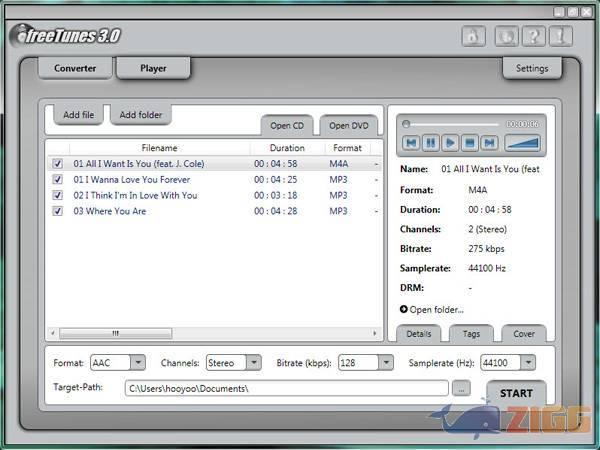Switch to the Player tab
This screenshot has height=450, width=600.
pos(153,69)
